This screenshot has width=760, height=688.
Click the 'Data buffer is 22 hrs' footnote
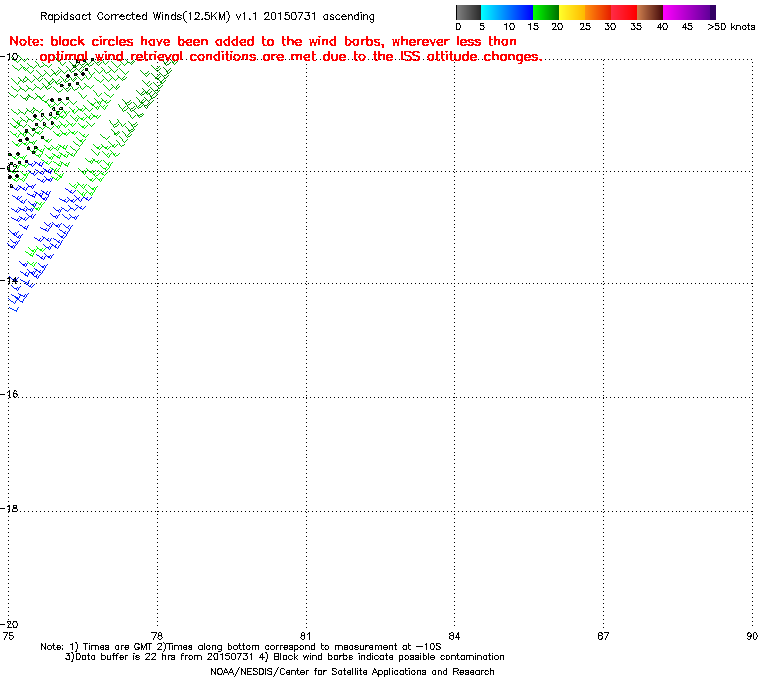[x=159, y=657]
